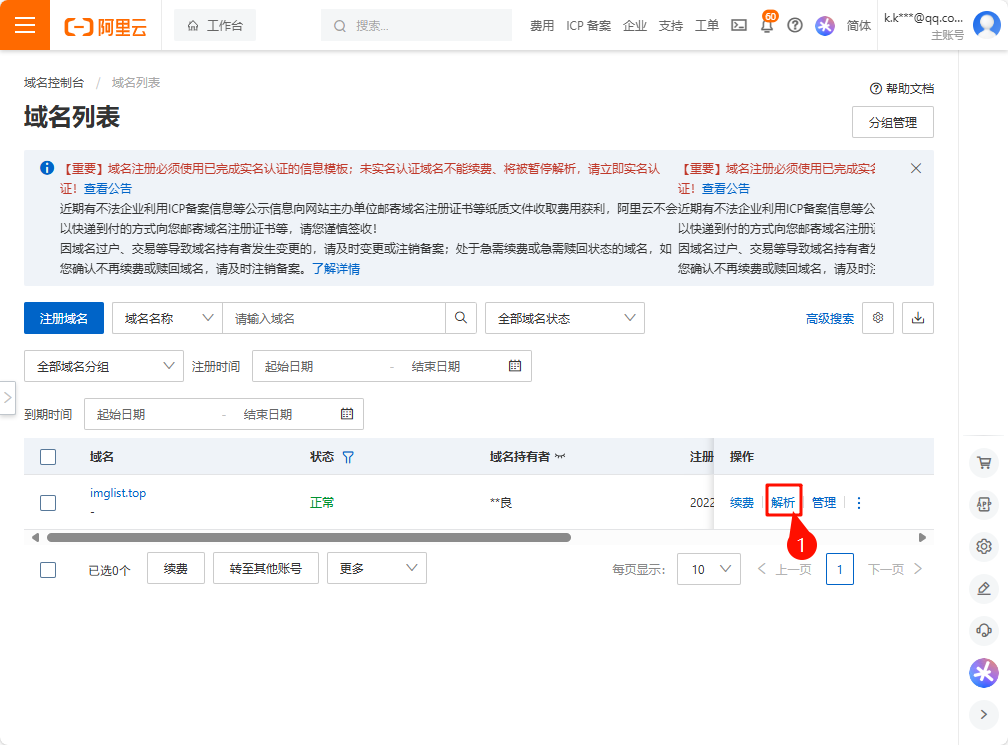The height and width of the screenshot is (745, 1008).
Task: Open the notifications bell
Action: point(767,26)
